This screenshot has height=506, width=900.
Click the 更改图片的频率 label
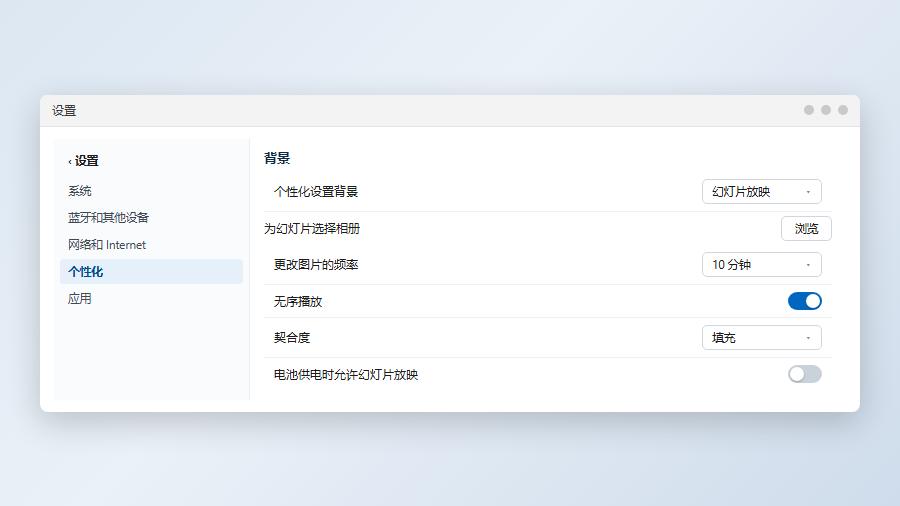pos(316,264)
